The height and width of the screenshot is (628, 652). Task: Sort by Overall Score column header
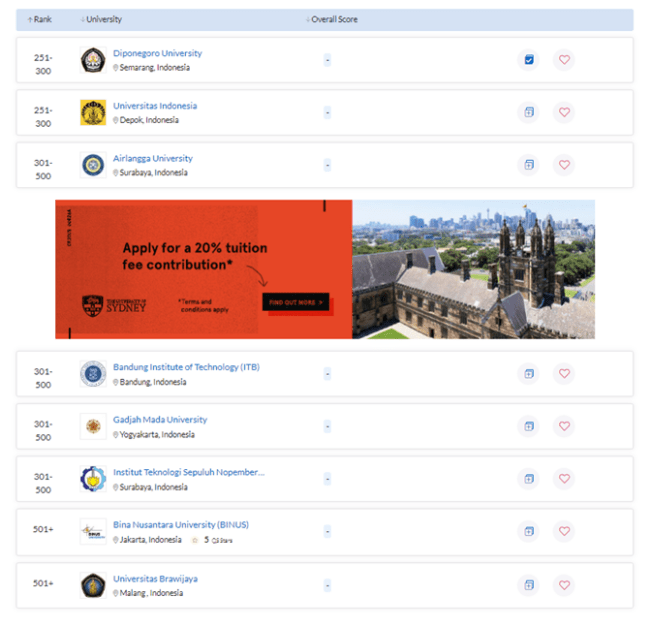pos(333,20)
